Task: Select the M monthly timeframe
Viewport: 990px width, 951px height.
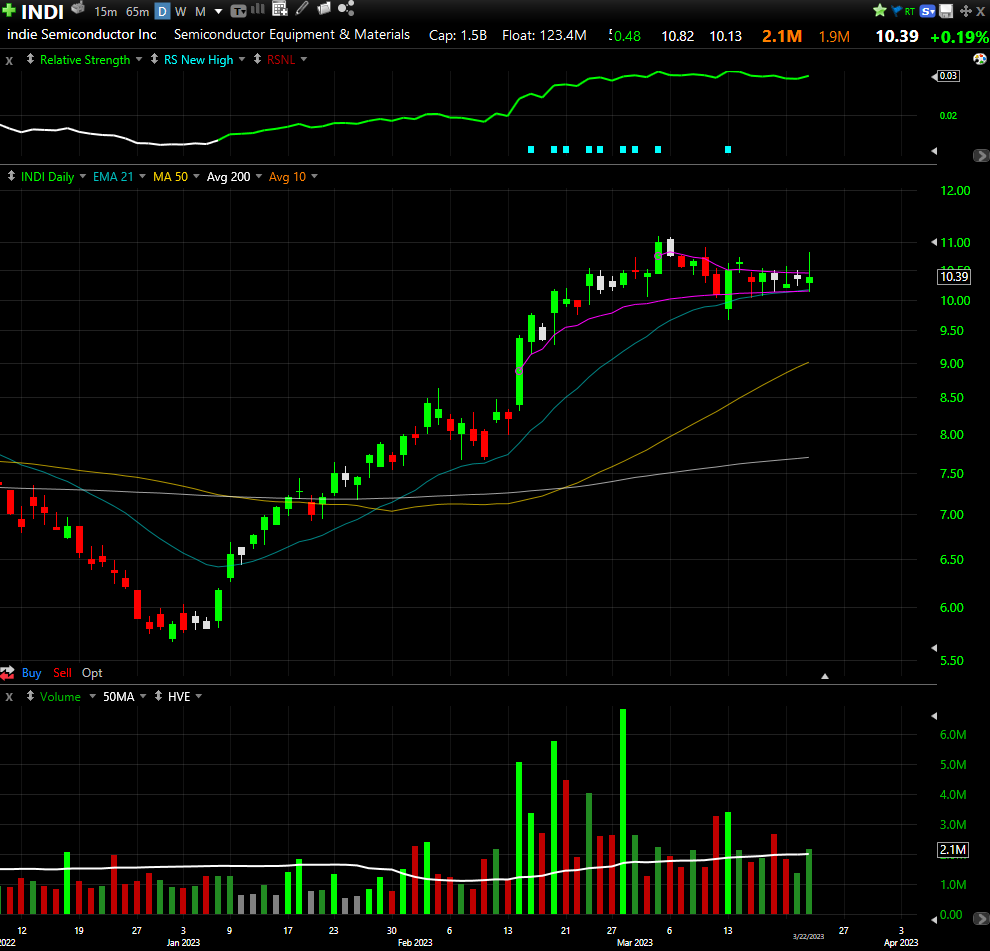Action: 200,11
